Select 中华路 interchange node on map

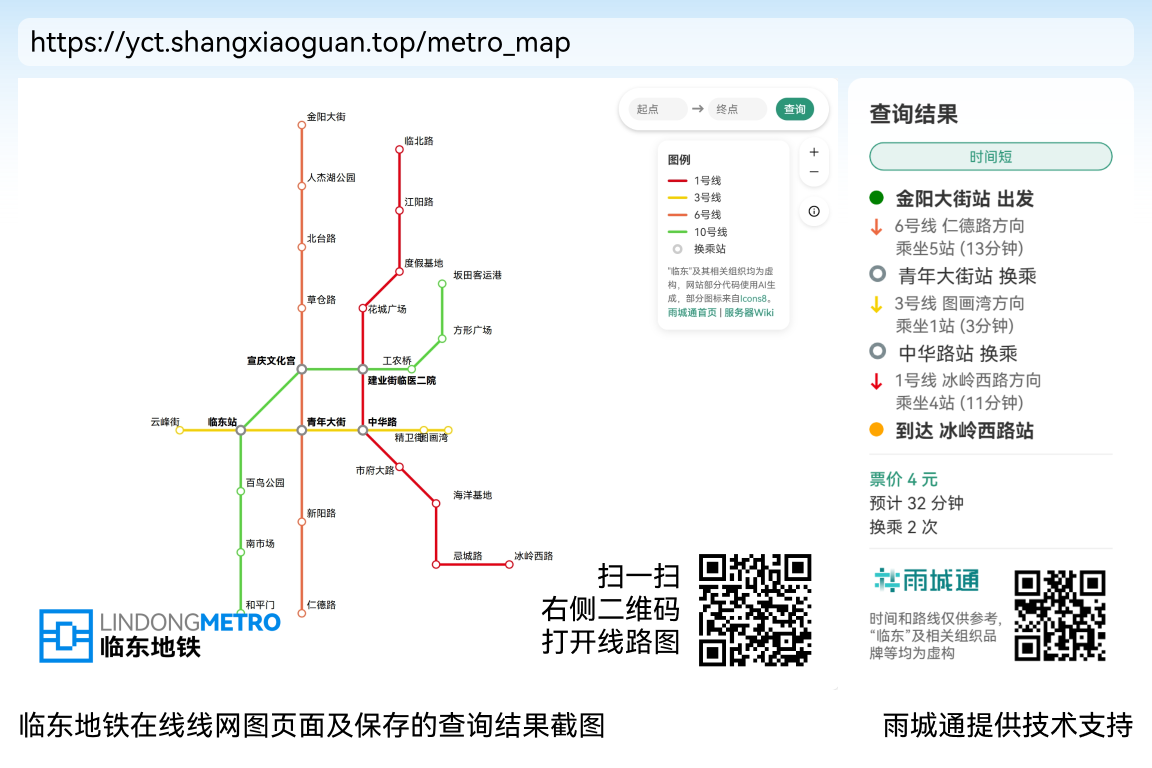tap(362, 430)
